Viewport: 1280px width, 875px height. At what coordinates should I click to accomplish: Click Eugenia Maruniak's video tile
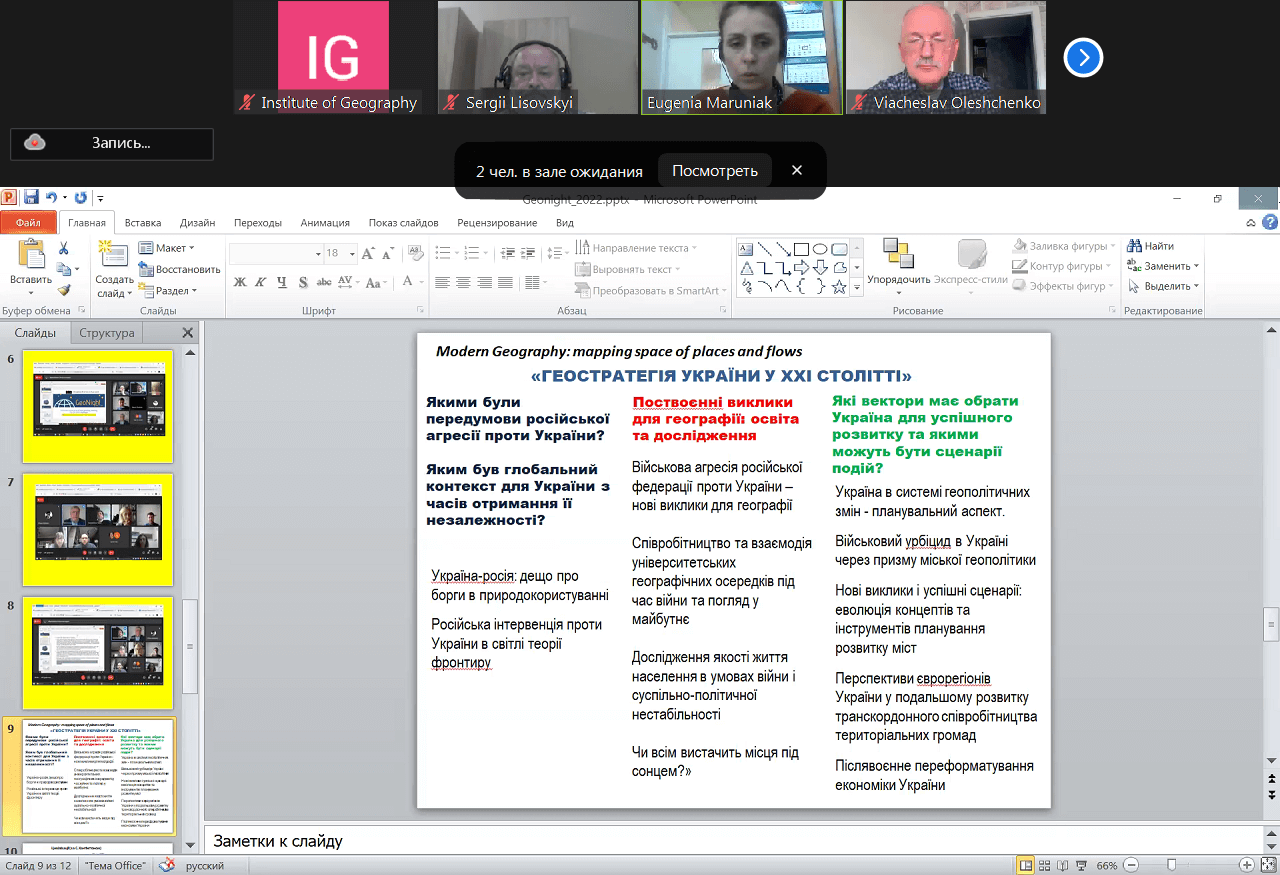[x=741, y=57]
